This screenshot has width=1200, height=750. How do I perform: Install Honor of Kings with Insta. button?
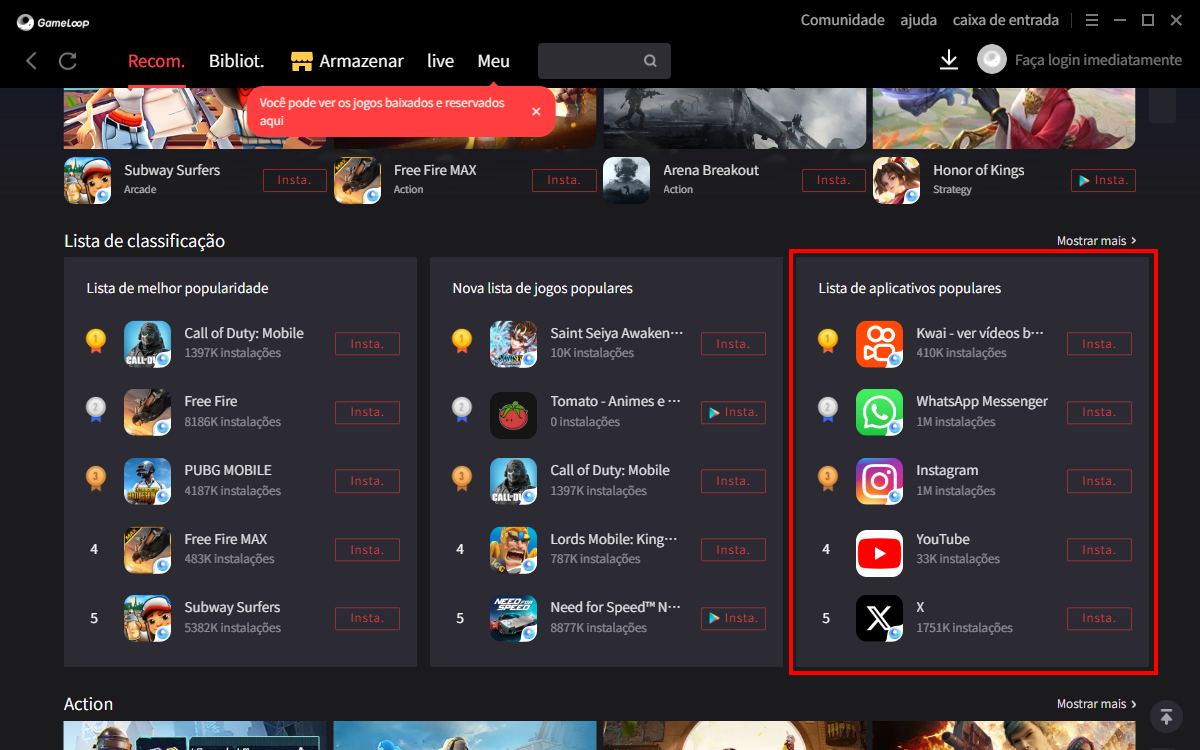[x=1103, y=180]
